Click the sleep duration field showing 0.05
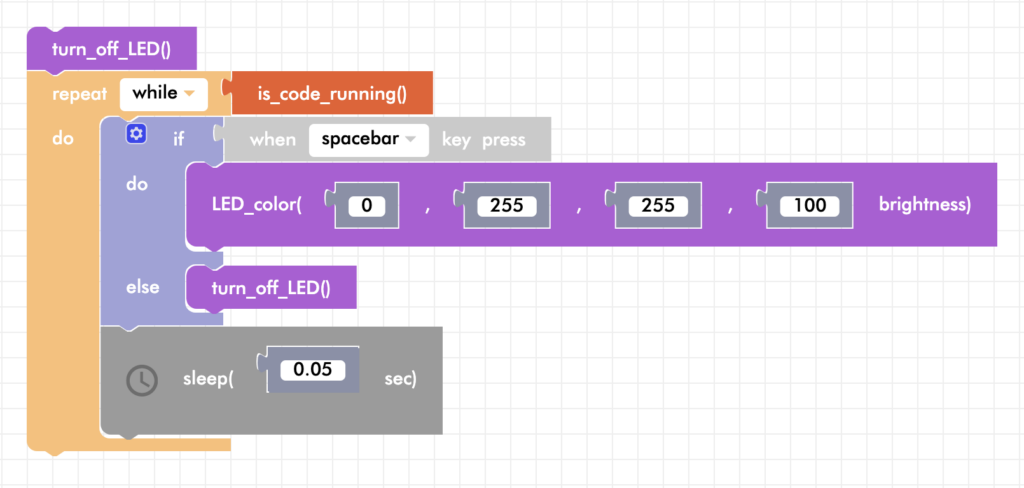Screen dimensions: 1024x488 click(x=313, y=370)
